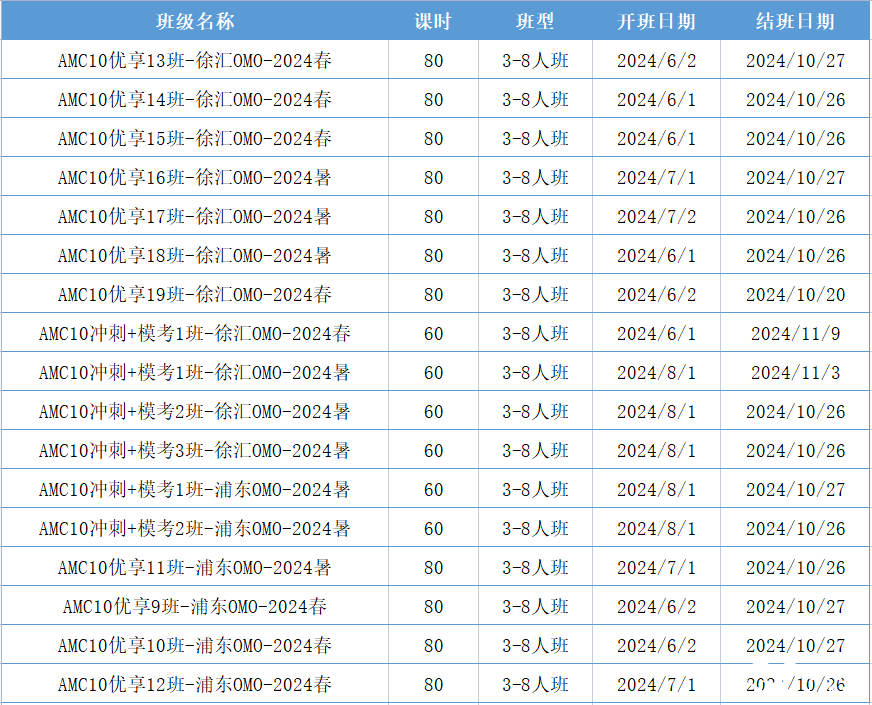This screenshot has height=705, width=872.
Task: Select the AMC10优享10班-浦东OMO-2024春 cell
Action: 195,646
